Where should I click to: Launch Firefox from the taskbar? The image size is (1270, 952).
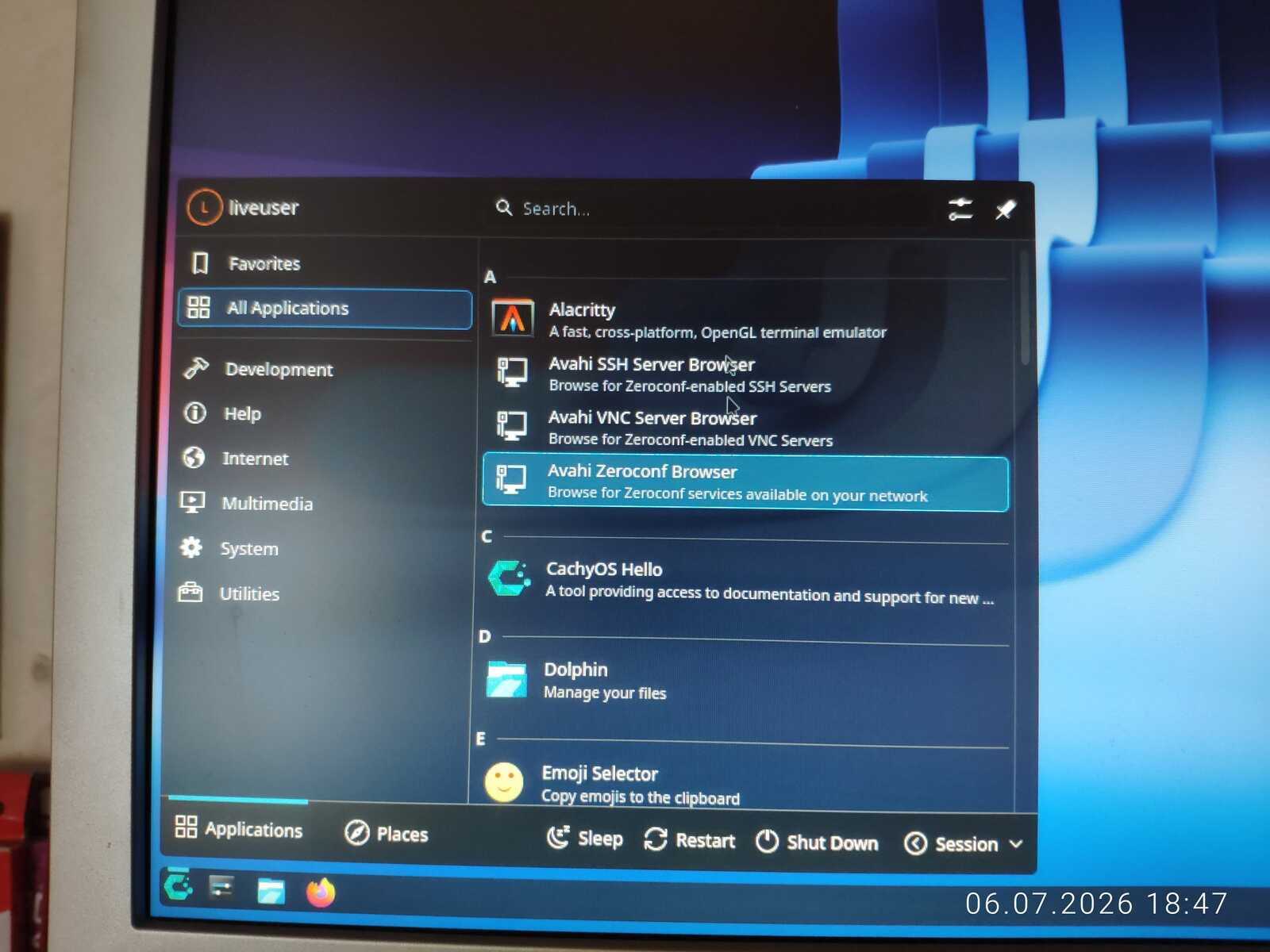321,892
